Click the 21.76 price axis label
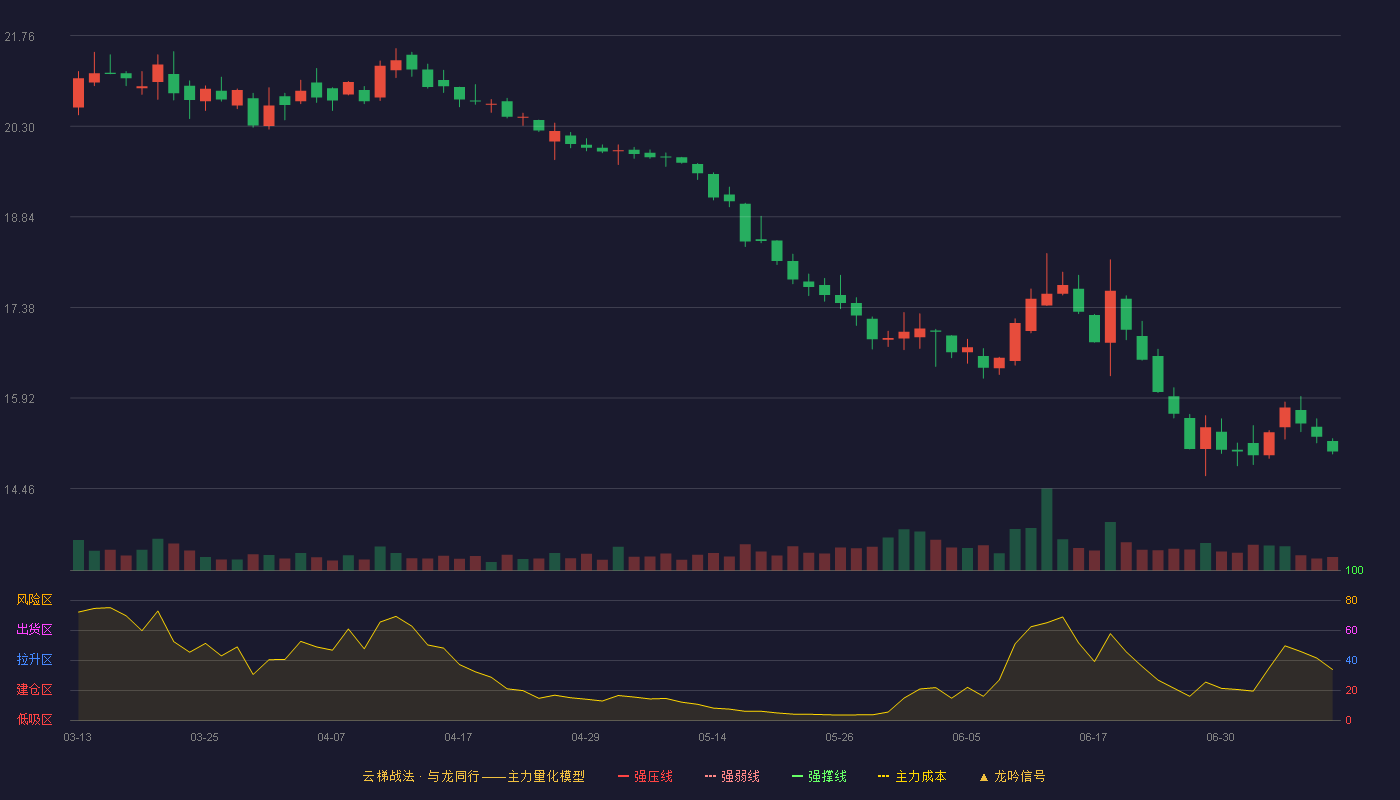 [x=19, y=37]
